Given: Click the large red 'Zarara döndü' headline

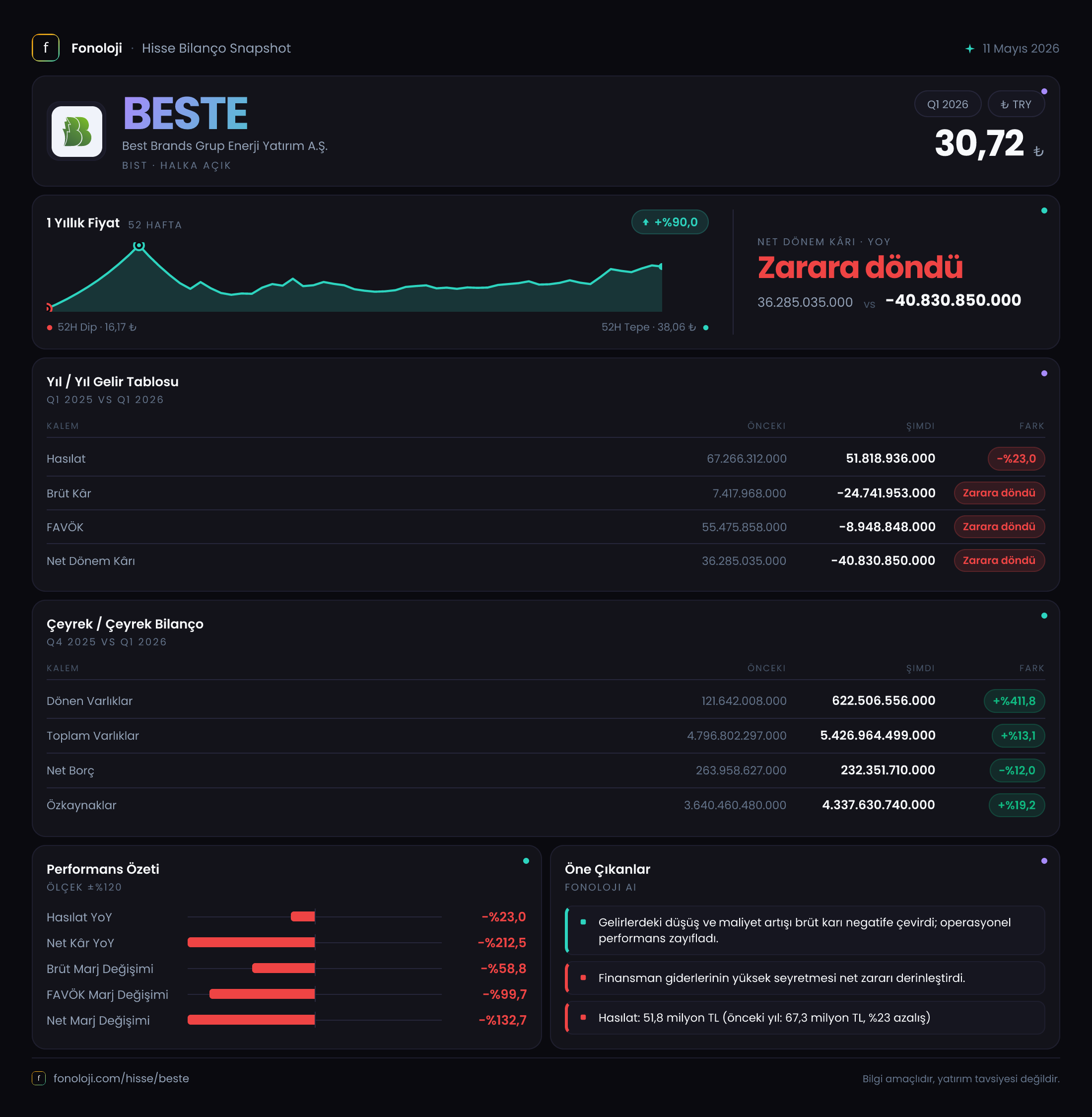Looking at the screenshot, I should pyautogui.click(x=860, y=268).
